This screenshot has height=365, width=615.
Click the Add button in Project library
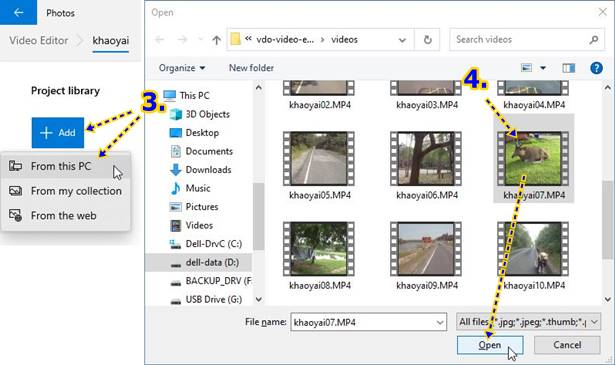[58, 133]
